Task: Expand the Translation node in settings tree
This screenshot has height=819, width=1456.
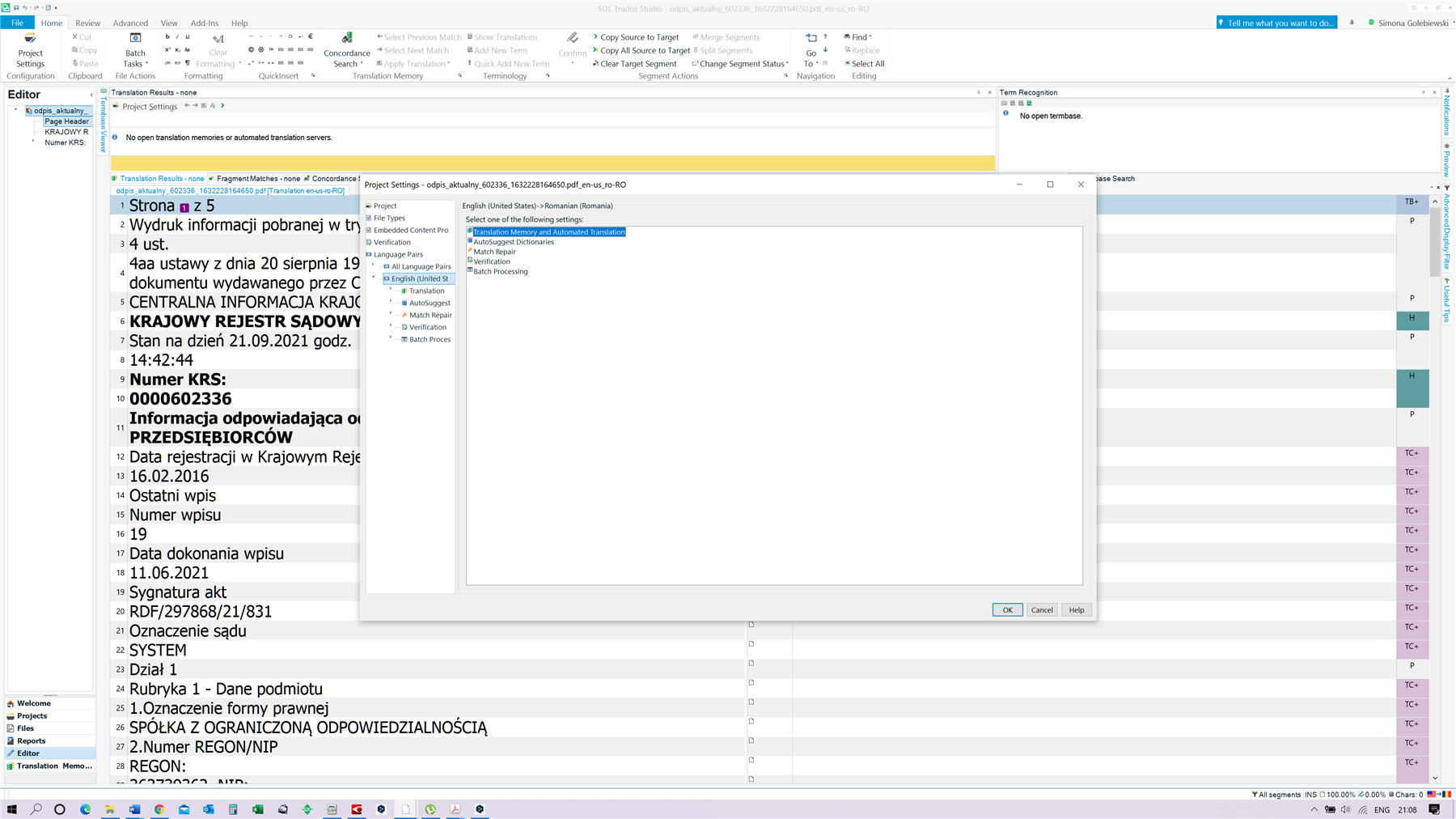Action: coord(391,291)
